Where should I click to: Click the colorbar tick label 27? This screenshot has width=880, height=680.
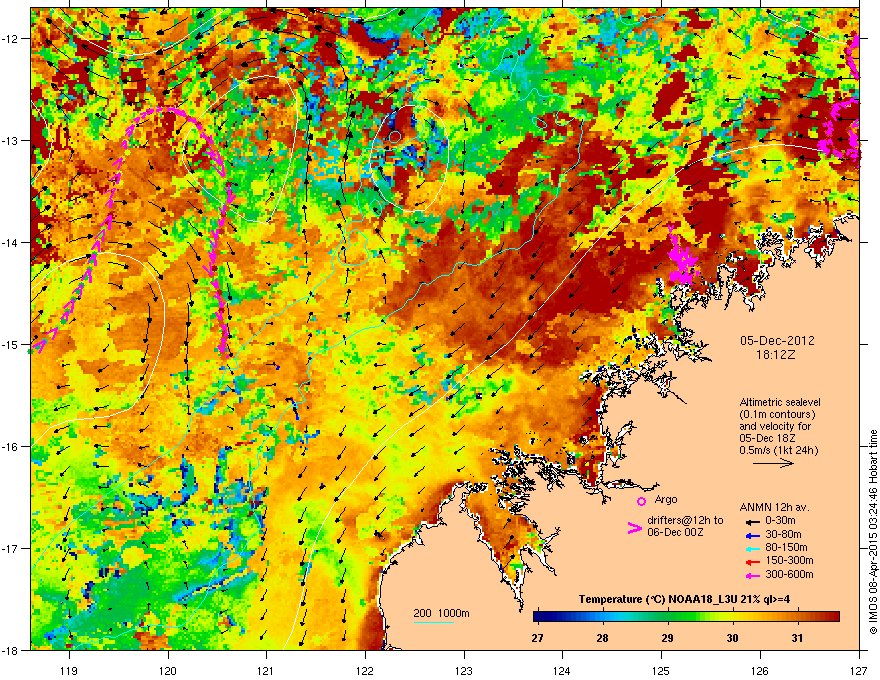[x=537, y=638]
